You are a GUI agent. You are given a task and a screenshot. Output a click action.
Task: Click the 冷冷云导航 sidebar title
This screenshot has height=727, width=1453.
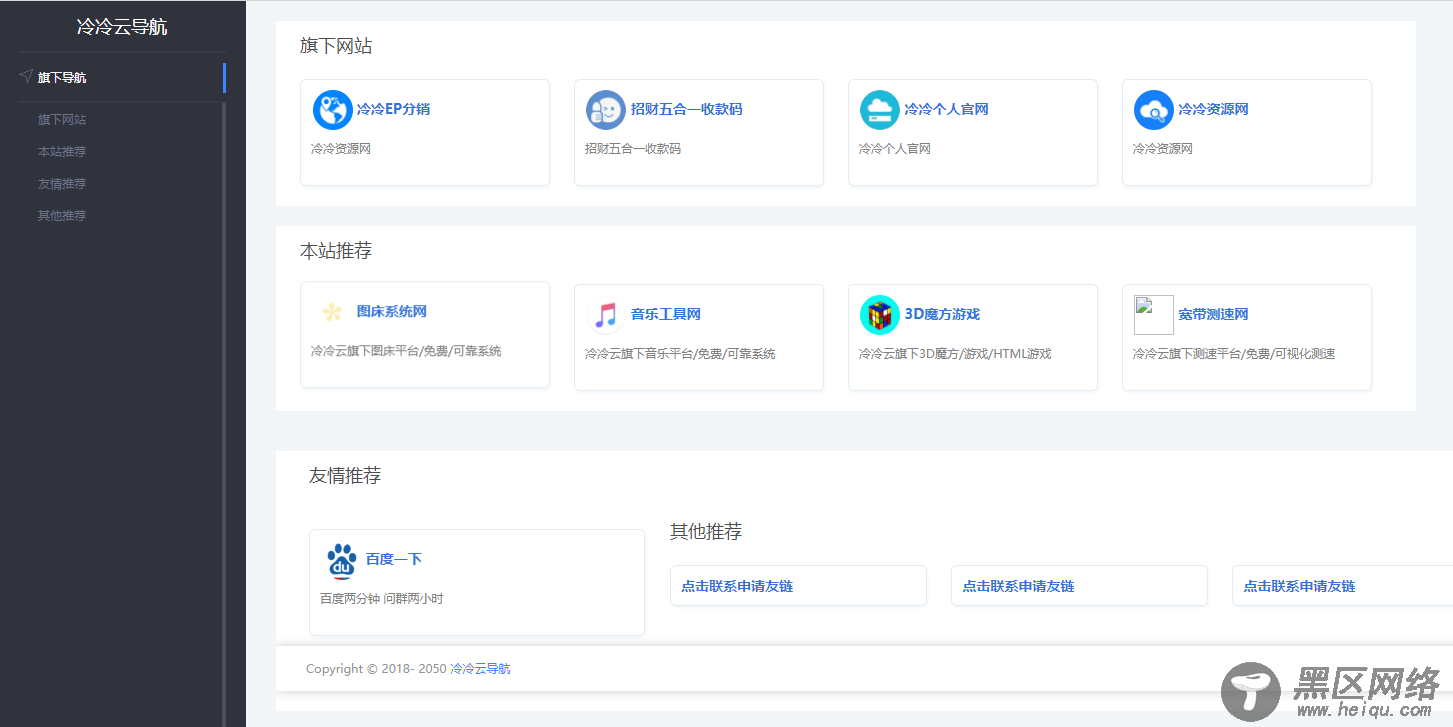[122, 27]
